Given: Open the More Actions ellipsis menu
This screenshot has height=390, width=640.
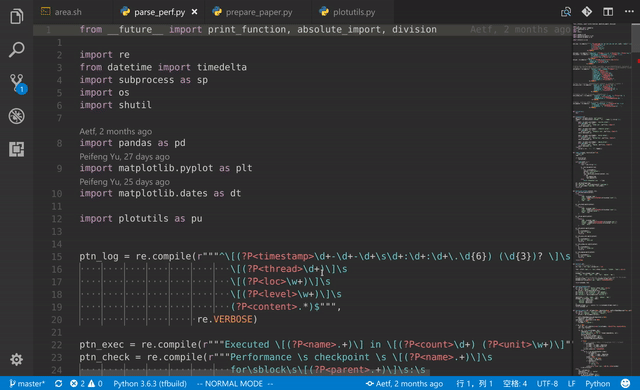Looking at the screenshot, I should 629,11.
